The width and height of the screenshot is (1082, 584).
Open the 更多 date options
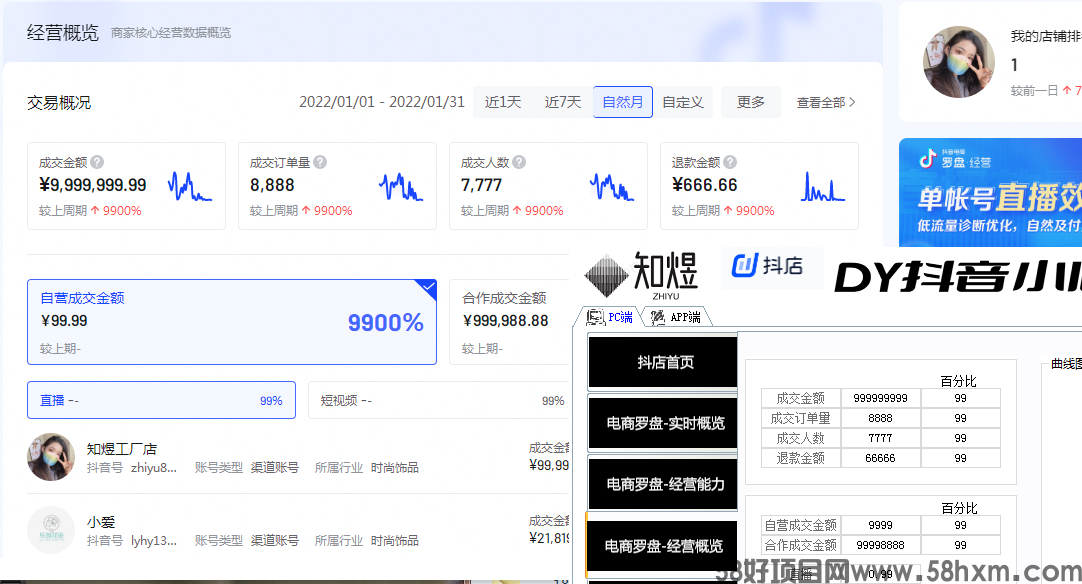coord(751,102)
